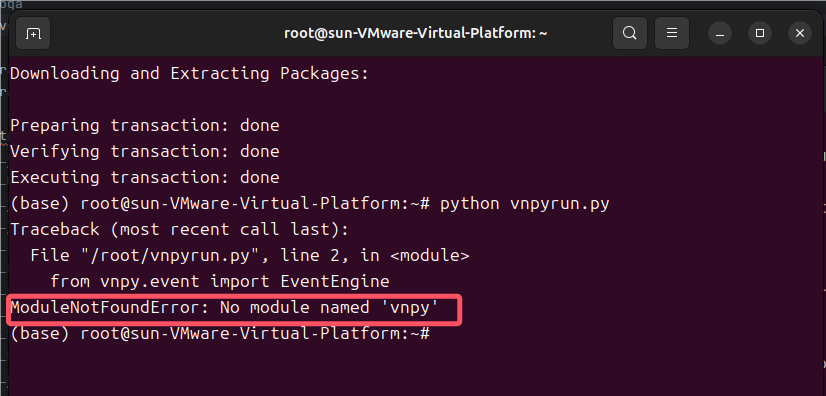Click the python vnpyrun.py command text
This screenshot has height=396, width=826.
tap(525, 204)
